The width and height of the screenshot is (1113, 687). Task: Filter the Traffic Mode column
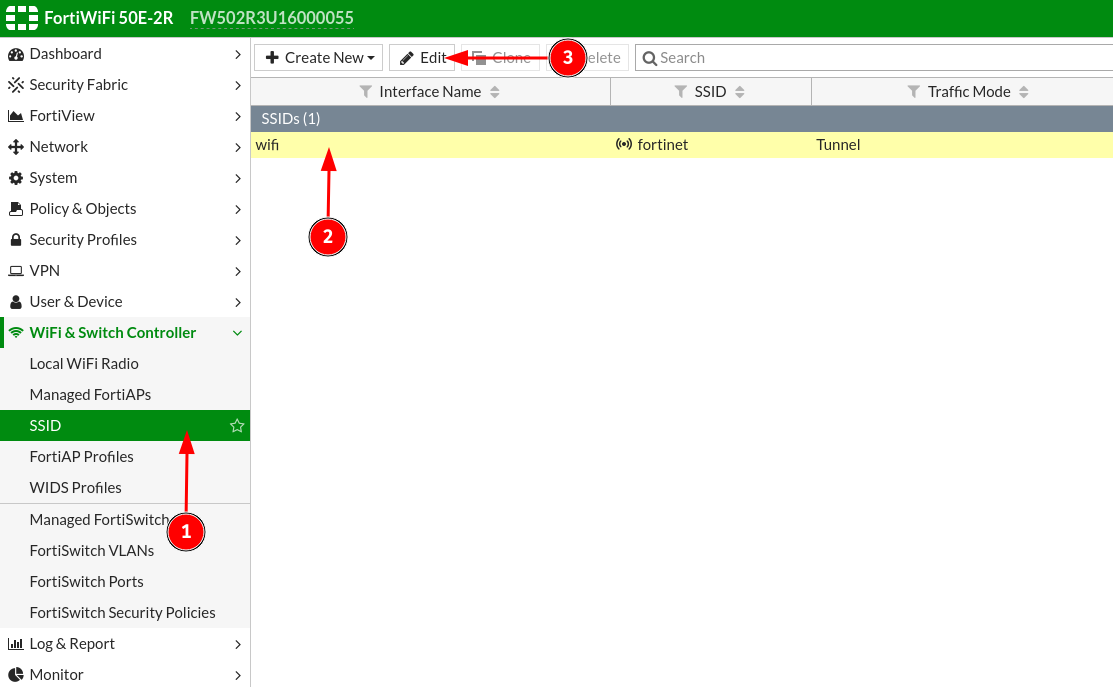913,92
